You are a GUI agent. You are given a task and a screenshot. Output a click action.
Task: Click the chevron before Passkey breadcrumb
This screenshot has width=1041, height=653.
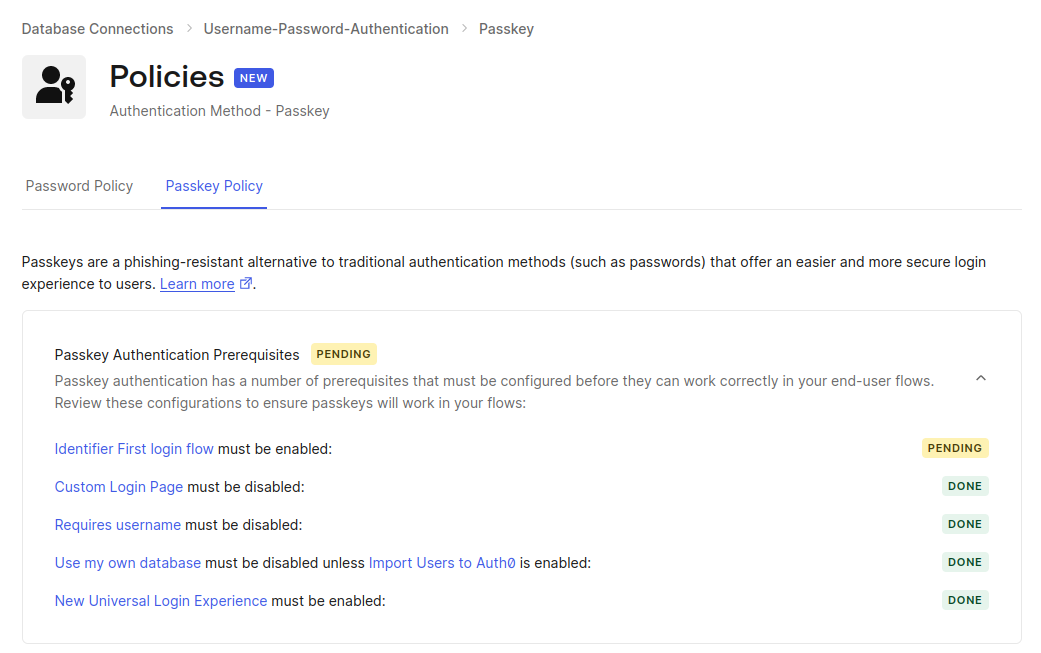[464, 29]
